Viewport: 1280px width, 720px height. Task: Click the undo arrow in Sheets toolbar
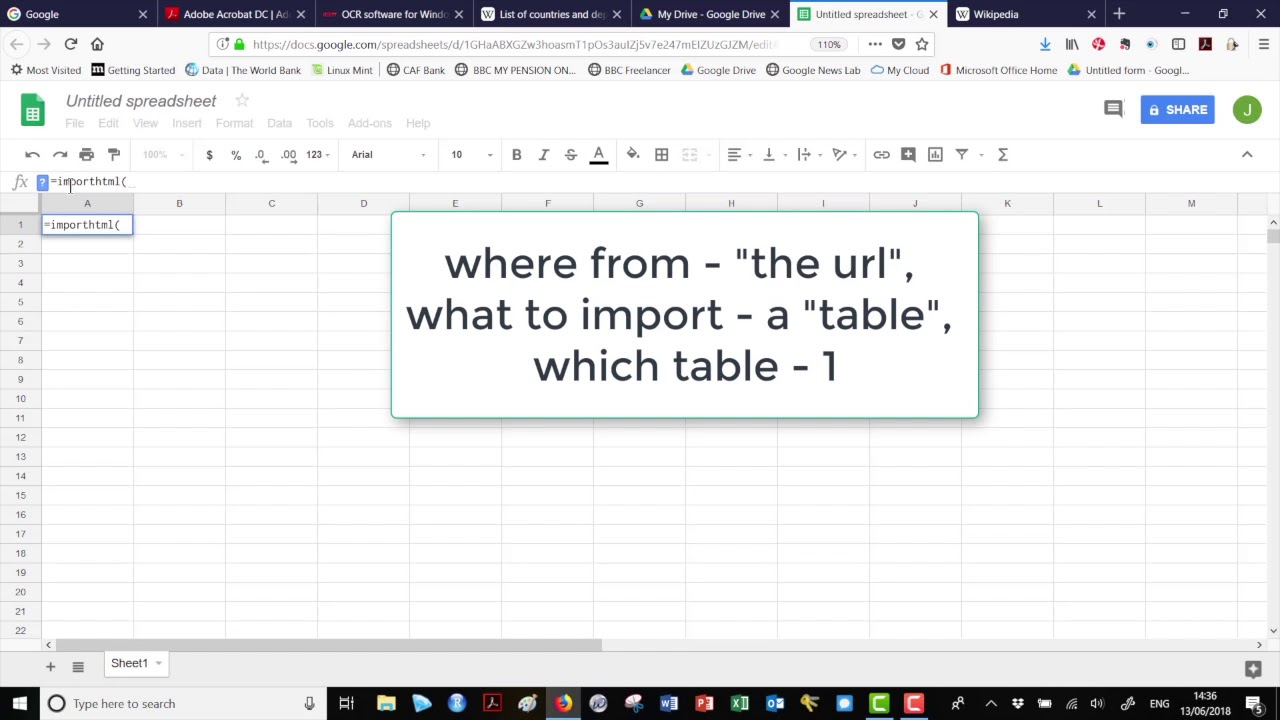tap(32, 154)
